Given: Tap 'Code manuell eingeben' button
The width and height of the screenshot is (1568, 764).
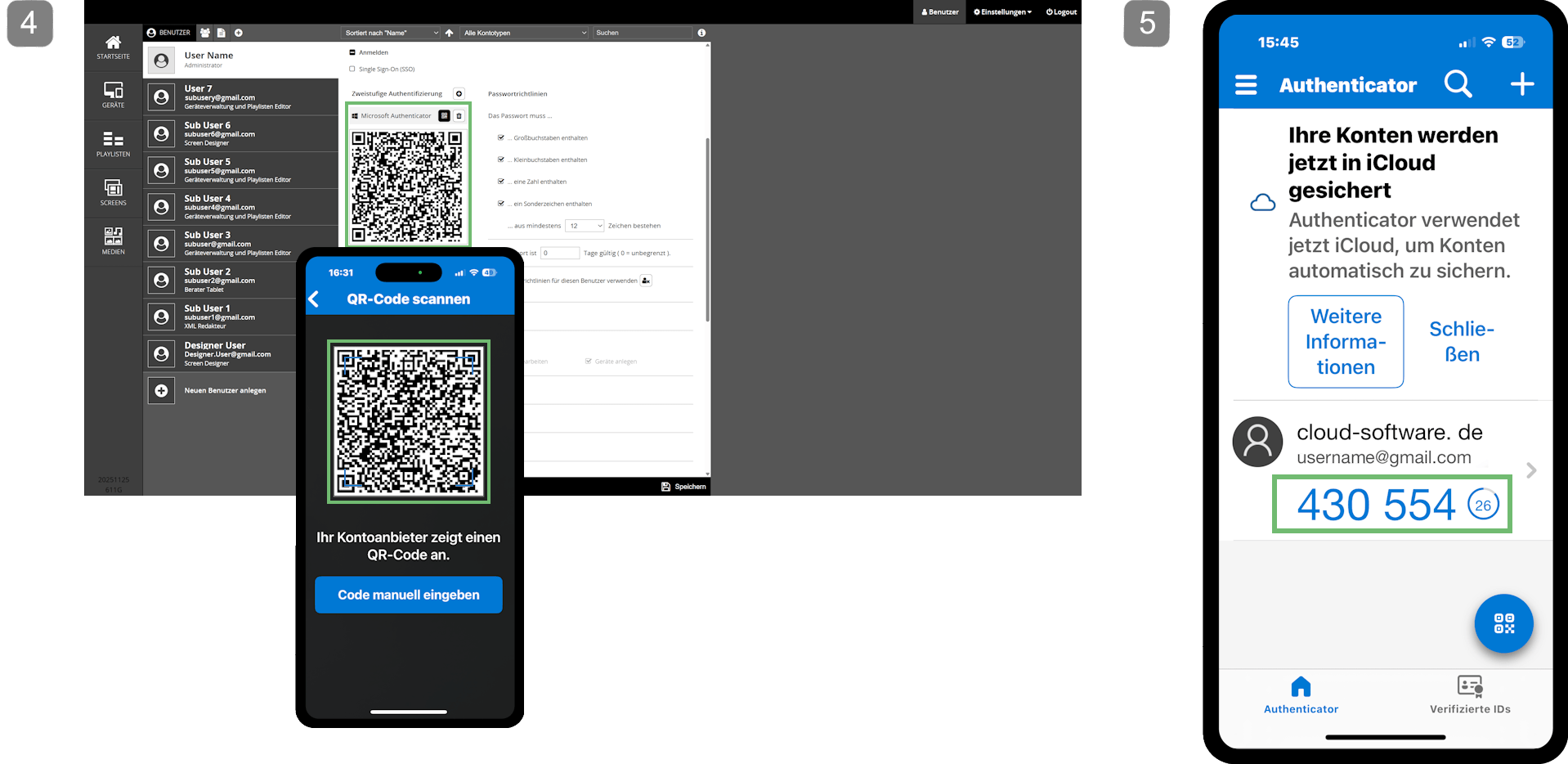Looking at the screenshot, I should click(409, 595).
